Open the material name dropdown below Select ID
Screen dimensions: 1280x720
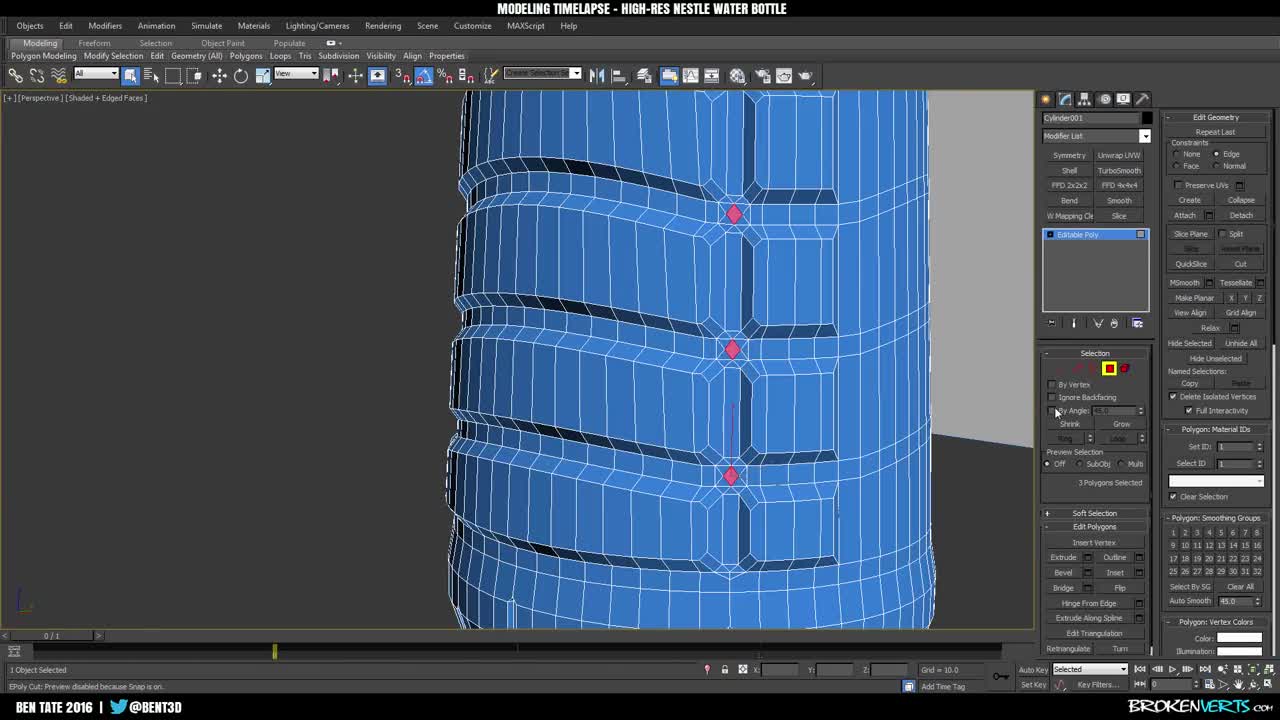1216,481
